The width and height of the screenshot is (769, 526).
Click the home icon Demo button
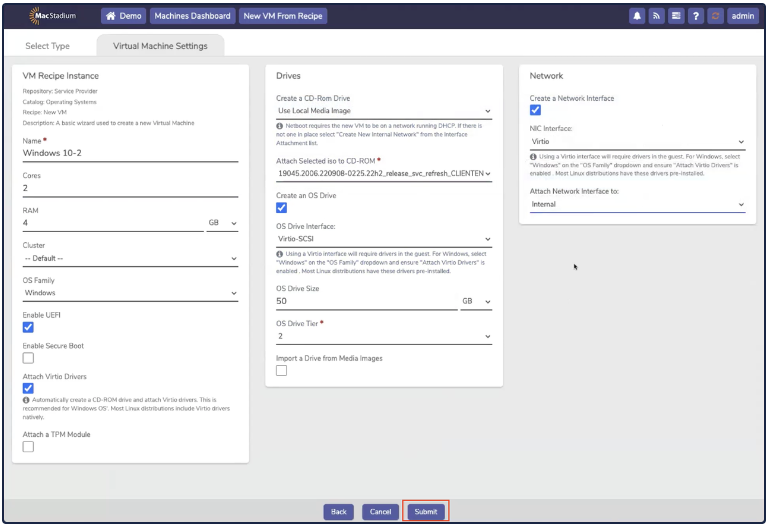point(123,16)
